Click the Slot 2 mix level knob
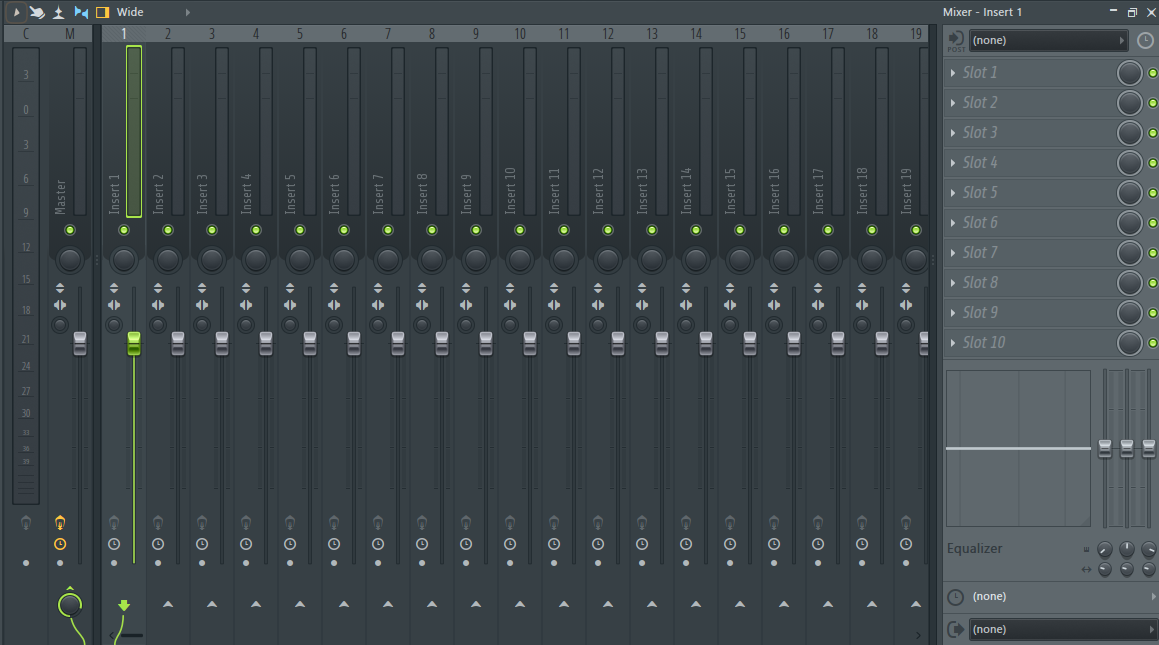 (1129, 103)
